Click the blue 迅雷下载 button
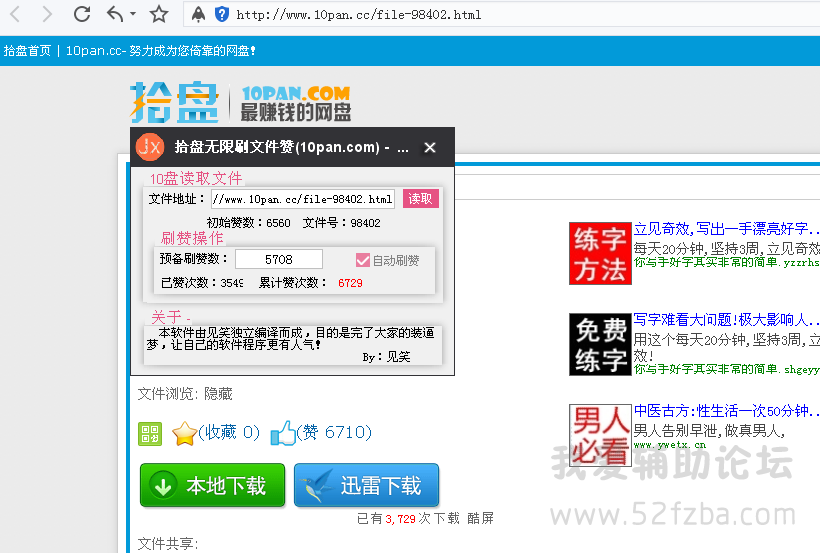The height and width of the screenshot is (553, 820). [x=366, y=486]
